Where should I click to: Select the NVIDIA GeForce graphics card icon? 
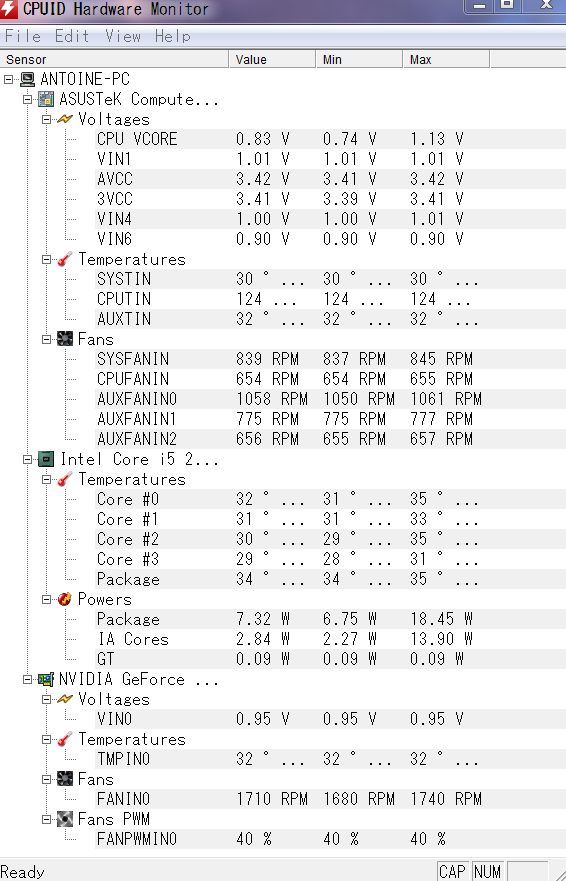pos(46,679)
